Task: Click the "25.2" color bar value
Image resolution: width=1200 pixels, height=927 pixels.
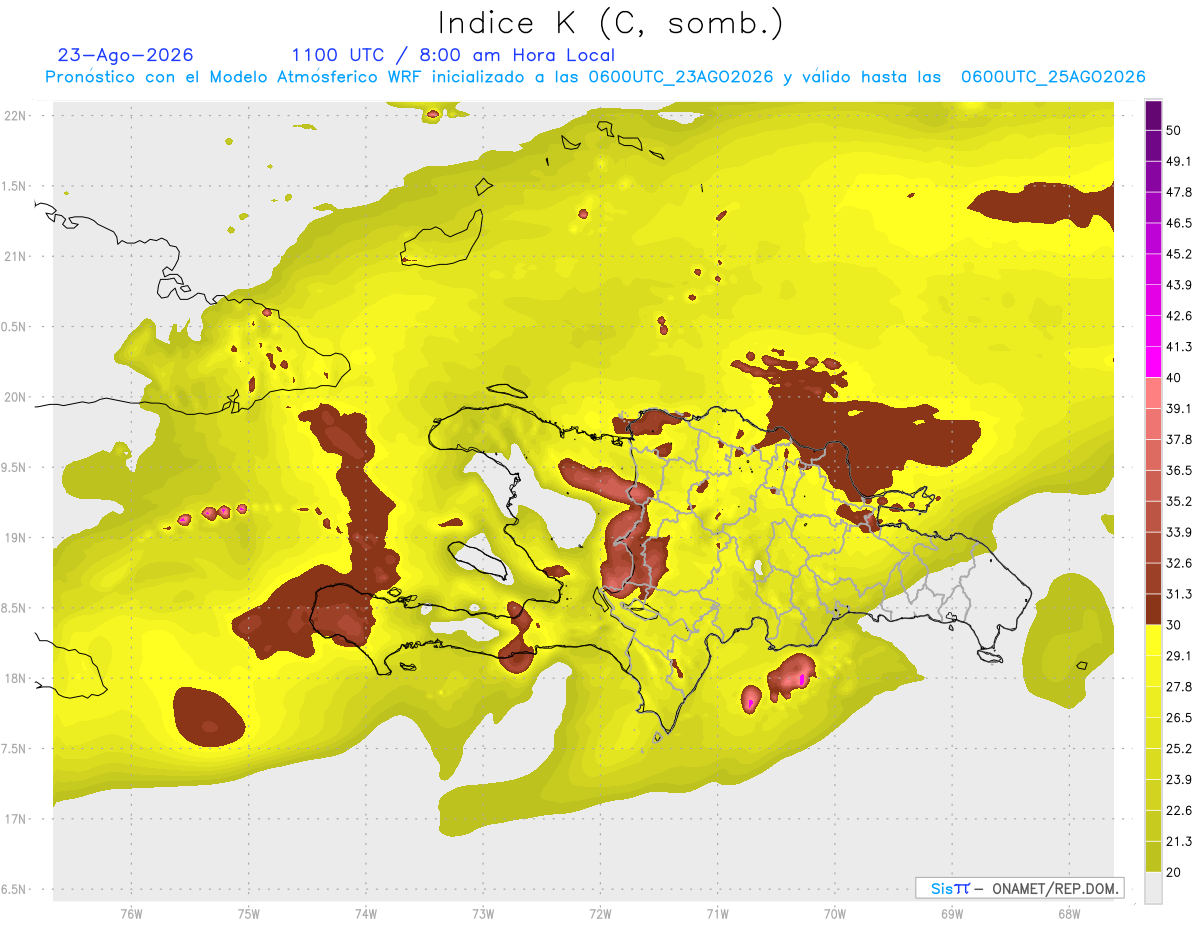Action: 1179,748
